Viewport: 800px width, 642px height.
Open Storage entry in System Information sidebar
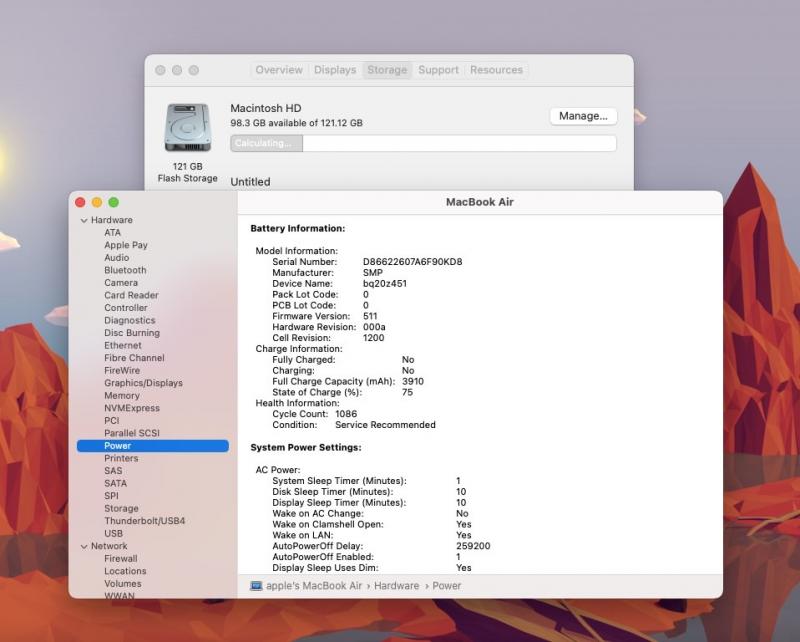click(x=121, y=509)
